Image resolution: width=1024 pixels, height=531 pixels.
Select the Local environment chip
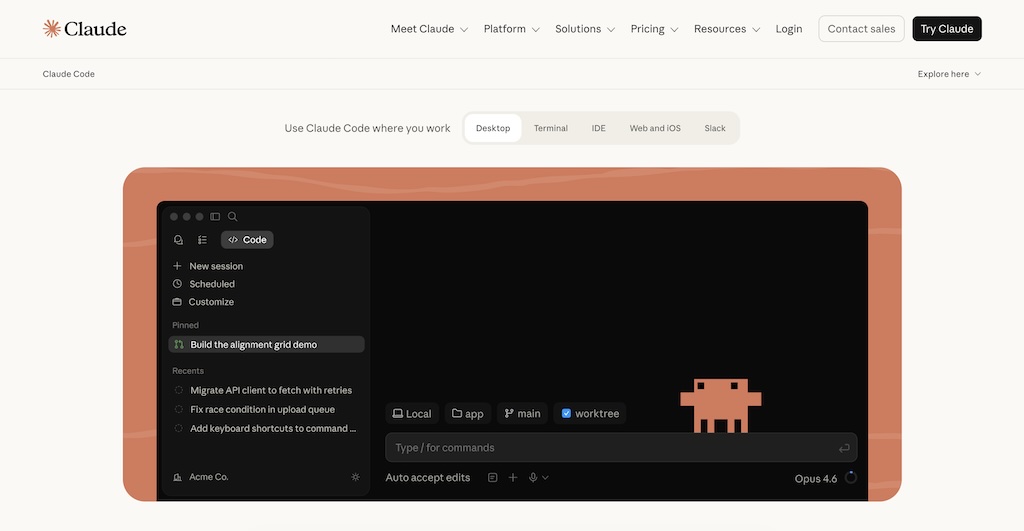tap(411, 413)
